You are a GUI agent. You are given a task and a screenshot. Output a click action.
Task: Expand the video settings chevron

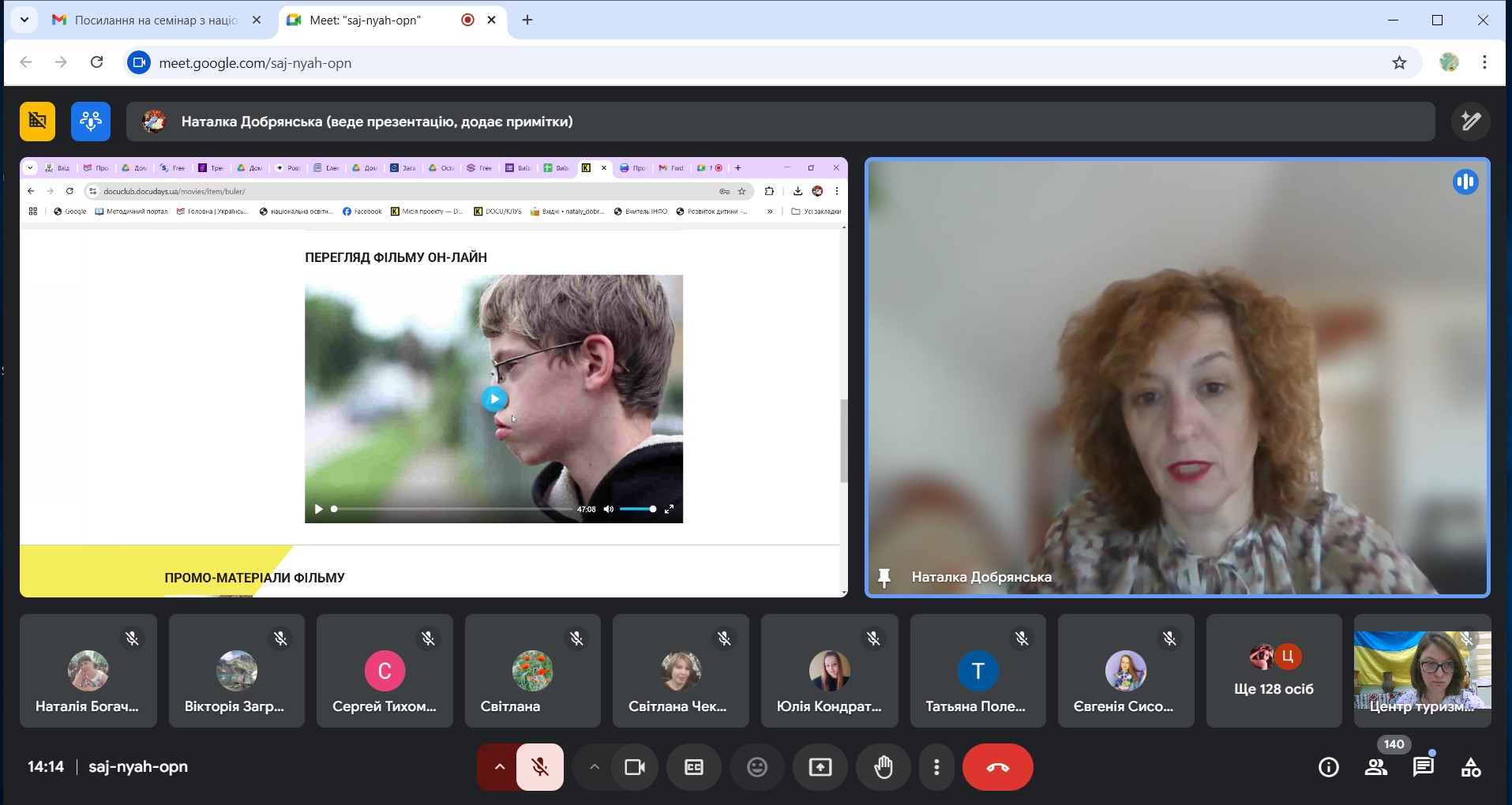coord(595,767)
